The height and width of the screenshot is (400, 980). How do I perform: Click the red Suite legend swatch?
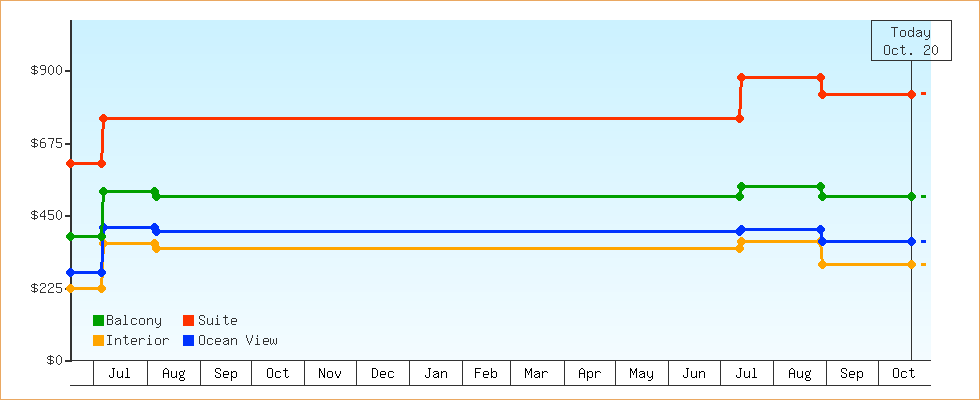189,321
